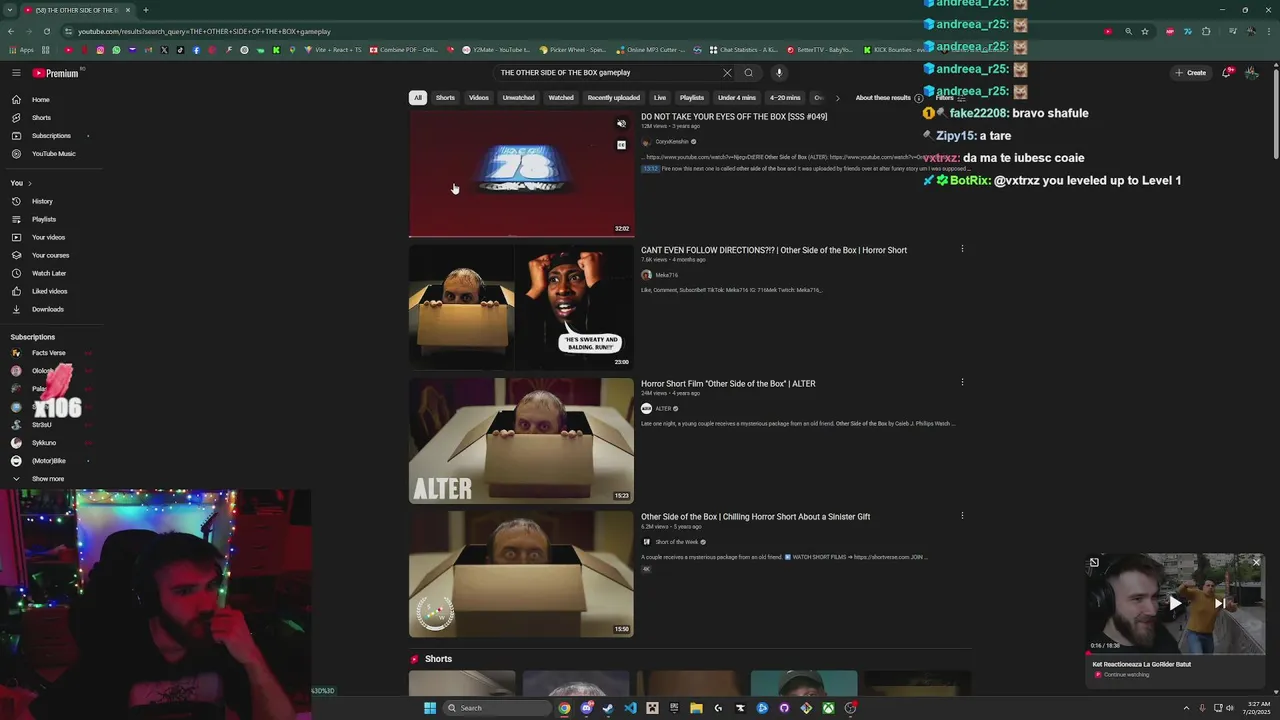Open Apps bookmarks shortcut
The height and width of the screenshot is (720, 1280).
[x=20, y=50]
